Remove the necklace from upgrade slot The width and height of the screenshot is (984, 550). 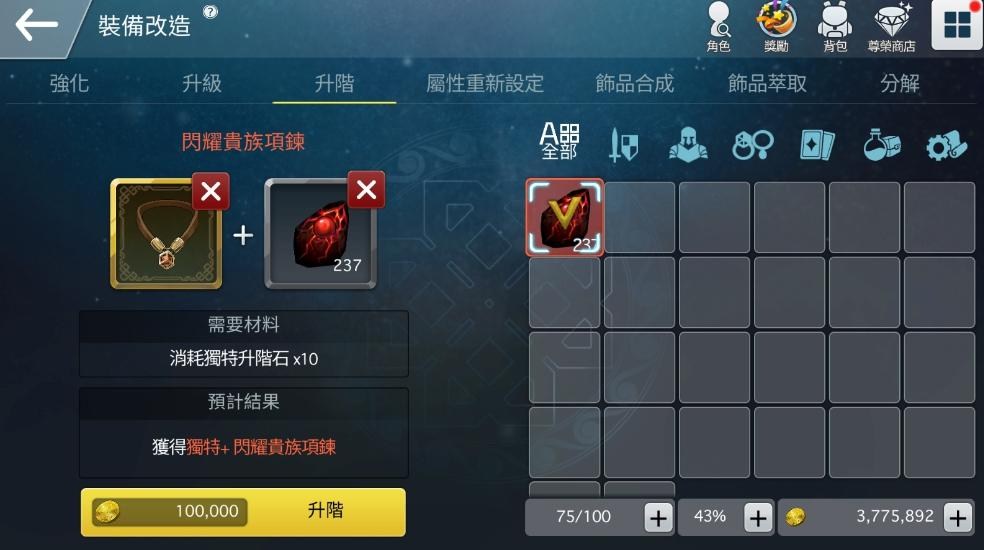coord(210,191)
